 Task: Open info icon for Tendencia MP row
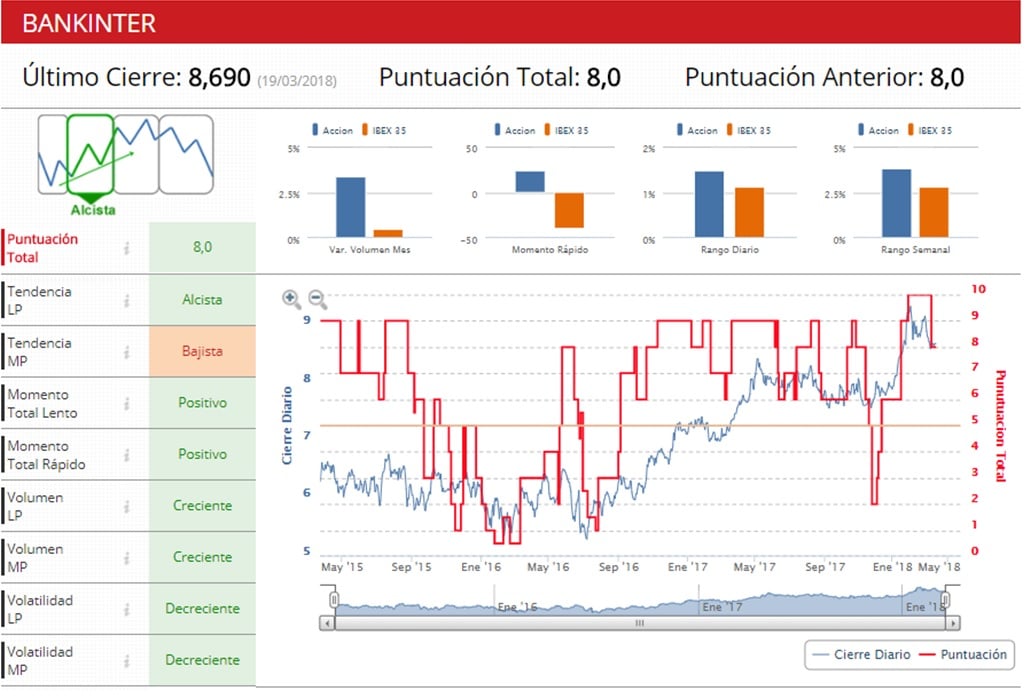coord(126,352)
